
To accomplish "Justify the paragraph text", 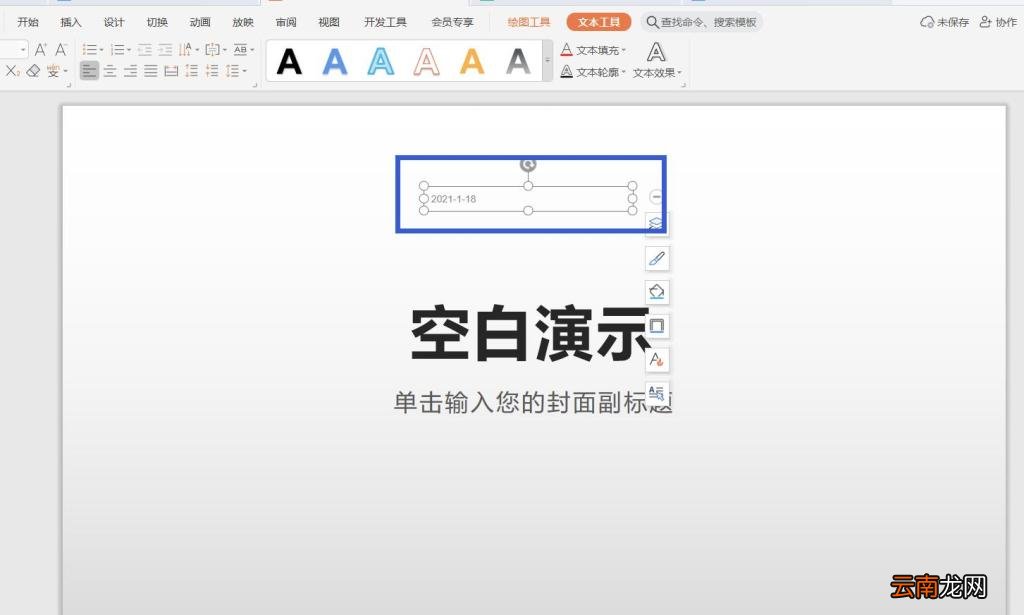I will click(x=151, y=71).
